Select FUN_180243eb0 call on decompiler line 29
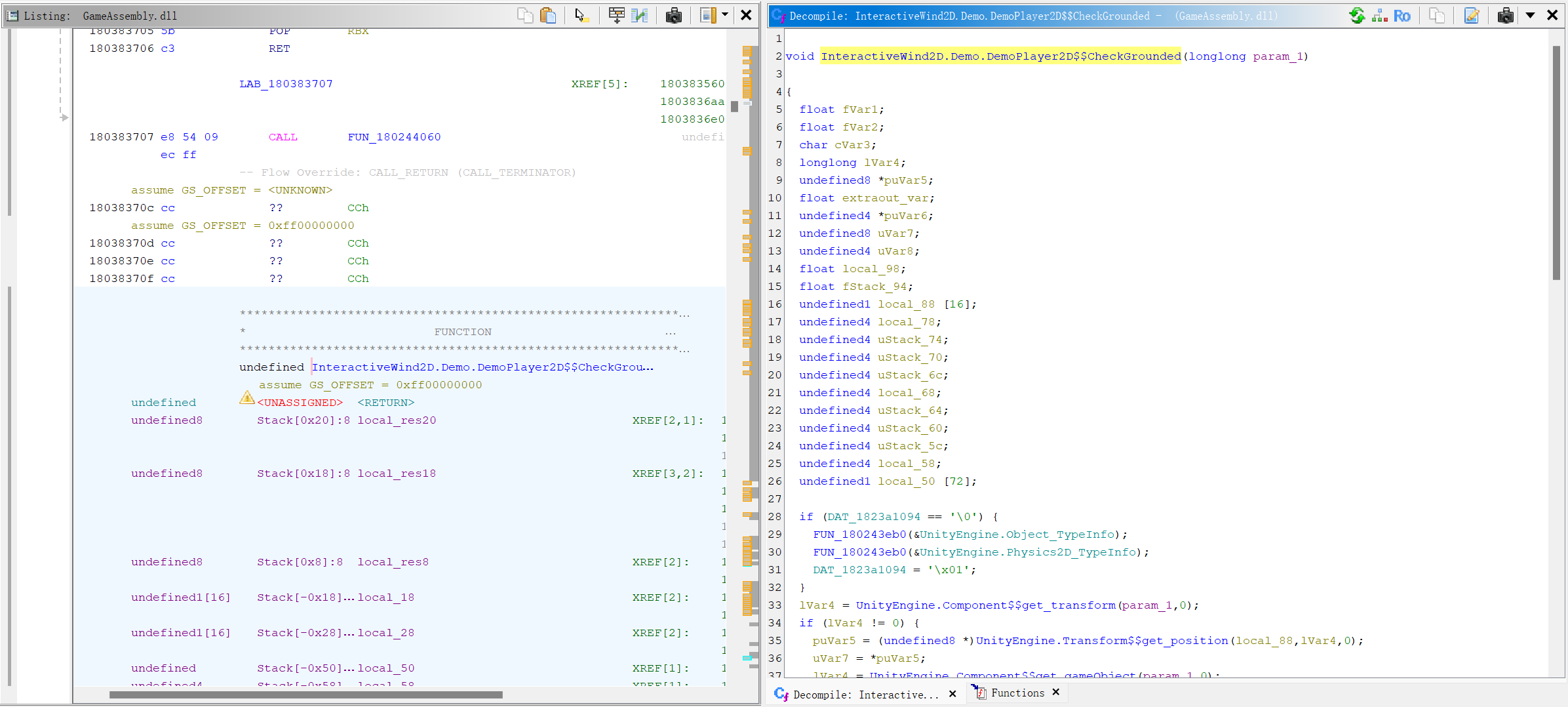Image resolution: width=1568 pixels, height=707 pixels. coord(859,535)
